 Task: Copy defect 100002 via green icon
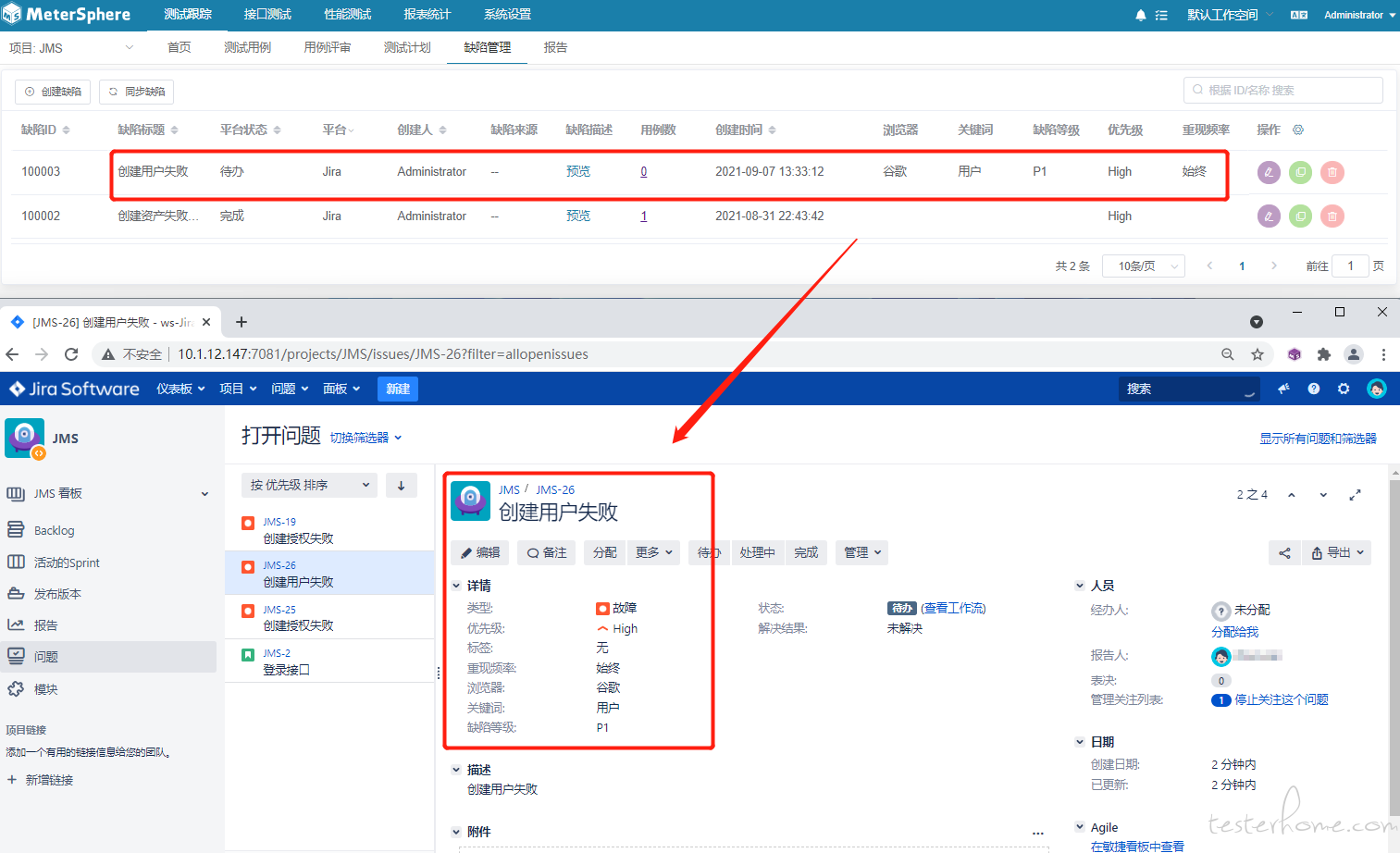[1300, 216]
